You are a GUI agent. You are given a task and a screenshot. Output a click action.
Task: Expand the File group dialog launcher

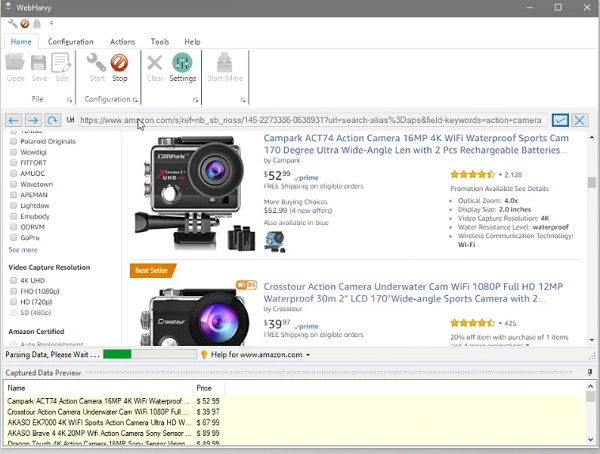69,100
